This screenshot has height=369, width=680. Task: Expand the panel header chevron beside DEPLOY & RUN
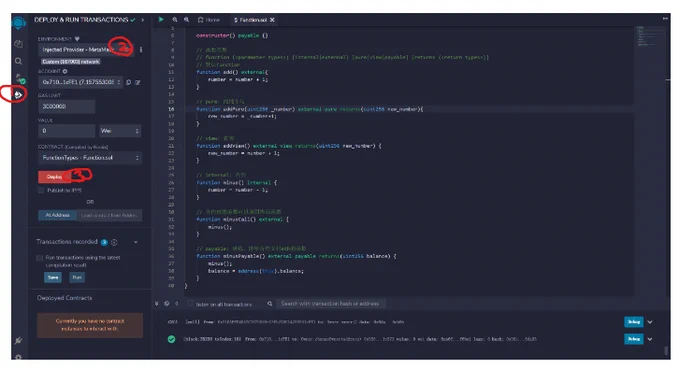pyautogui.click(x=142, y=20)
